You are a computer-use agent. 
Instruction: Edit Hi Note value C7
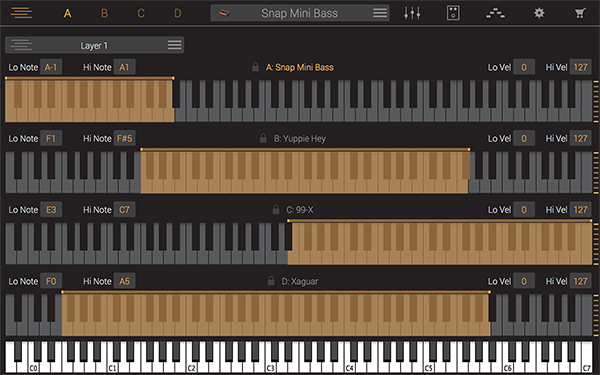[124, 210]
